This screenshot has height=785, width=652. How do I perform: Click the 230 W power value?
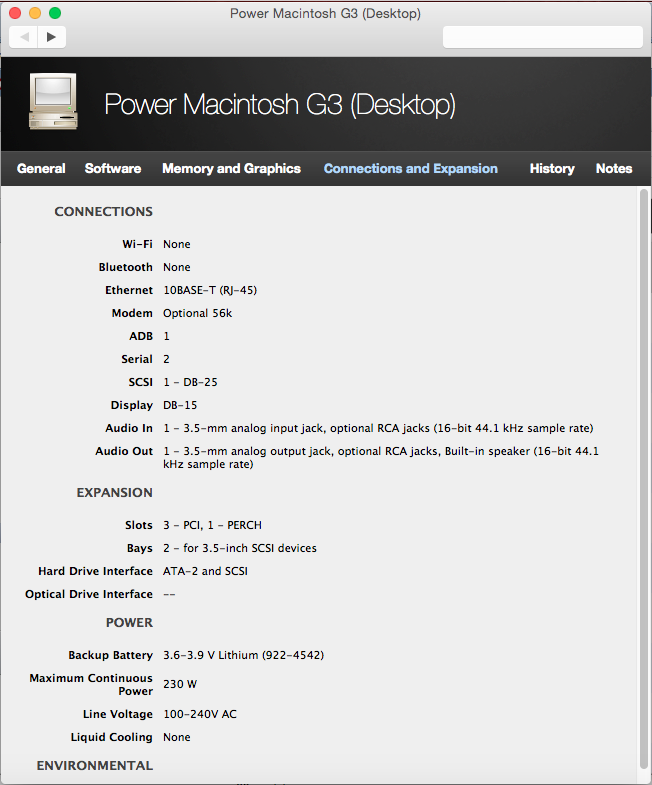coord(180,684)
